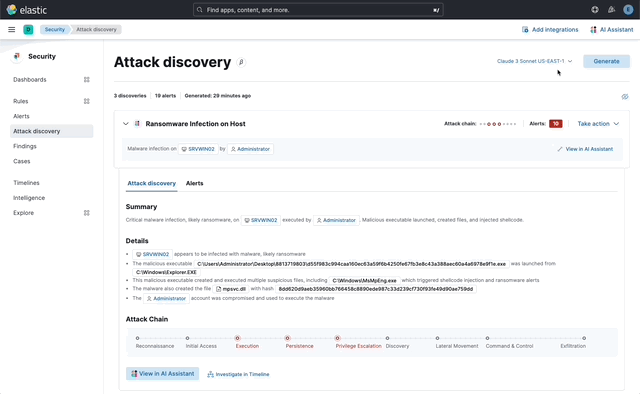The width and height of the screenshot is (640, 394).
Task: Select Attack discovery in the sidebar
Action: tap(51, 131)
